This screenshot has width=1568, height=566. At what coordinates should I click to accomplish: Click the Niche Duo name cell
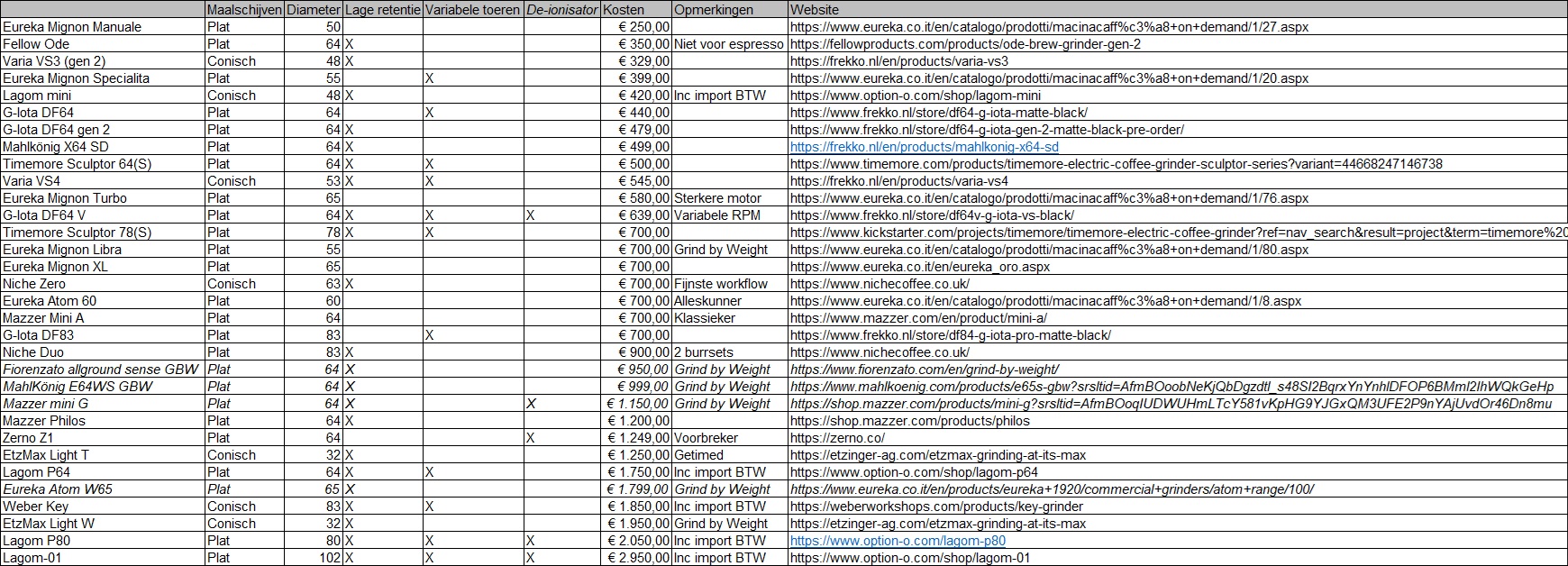tap(103, 352)
